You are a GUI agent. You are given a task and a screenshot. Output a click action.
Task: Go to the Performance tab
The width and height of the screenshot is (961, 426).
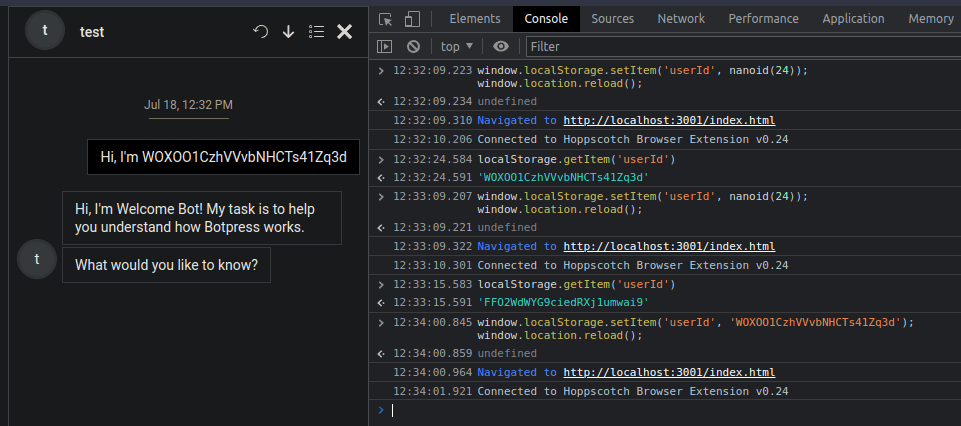pos(763,19)
